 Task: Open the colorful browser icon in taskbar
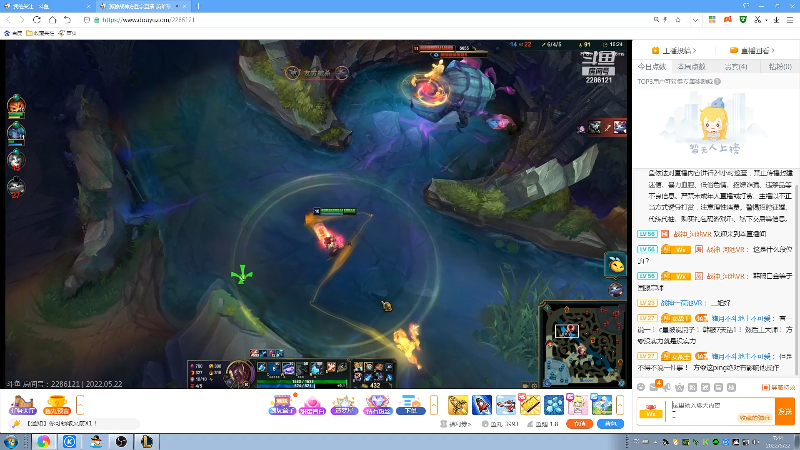[x=43, y=442]
